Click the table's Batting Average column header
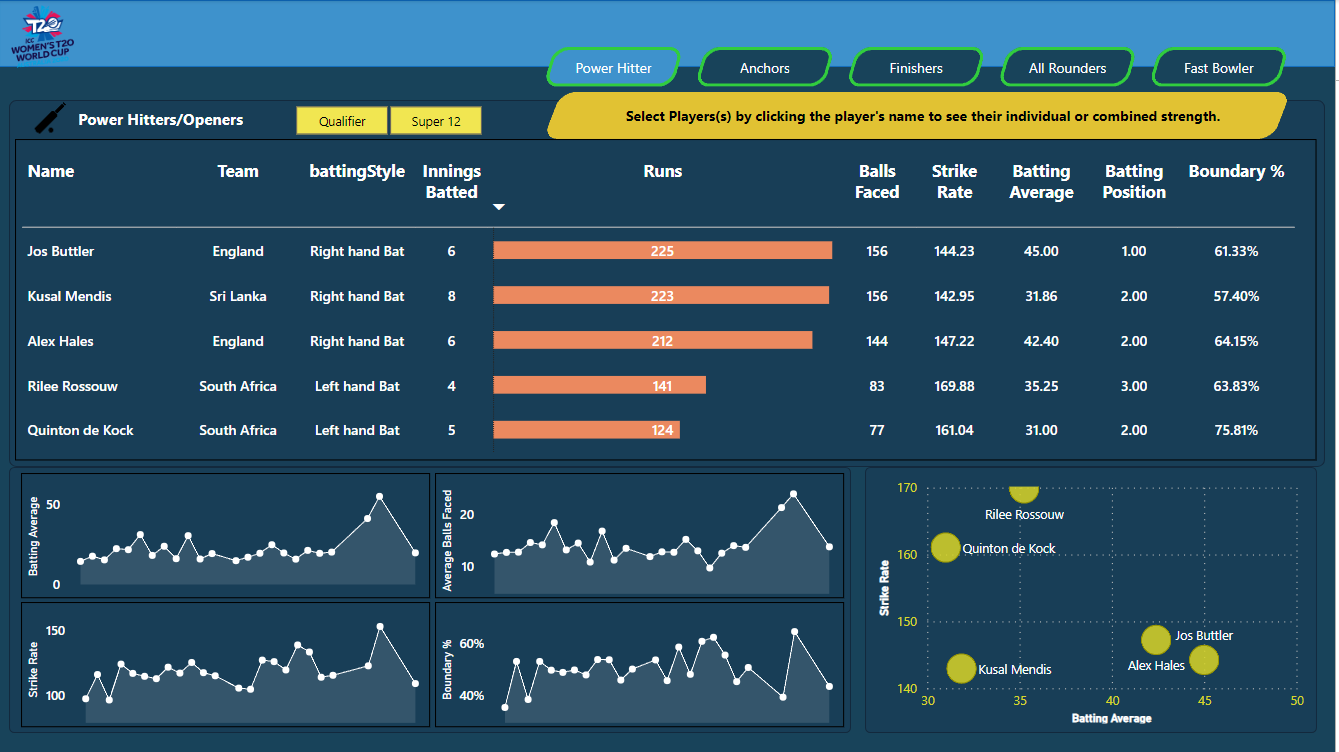Viewport: 1339px width, 752px height. [1041, 182]
